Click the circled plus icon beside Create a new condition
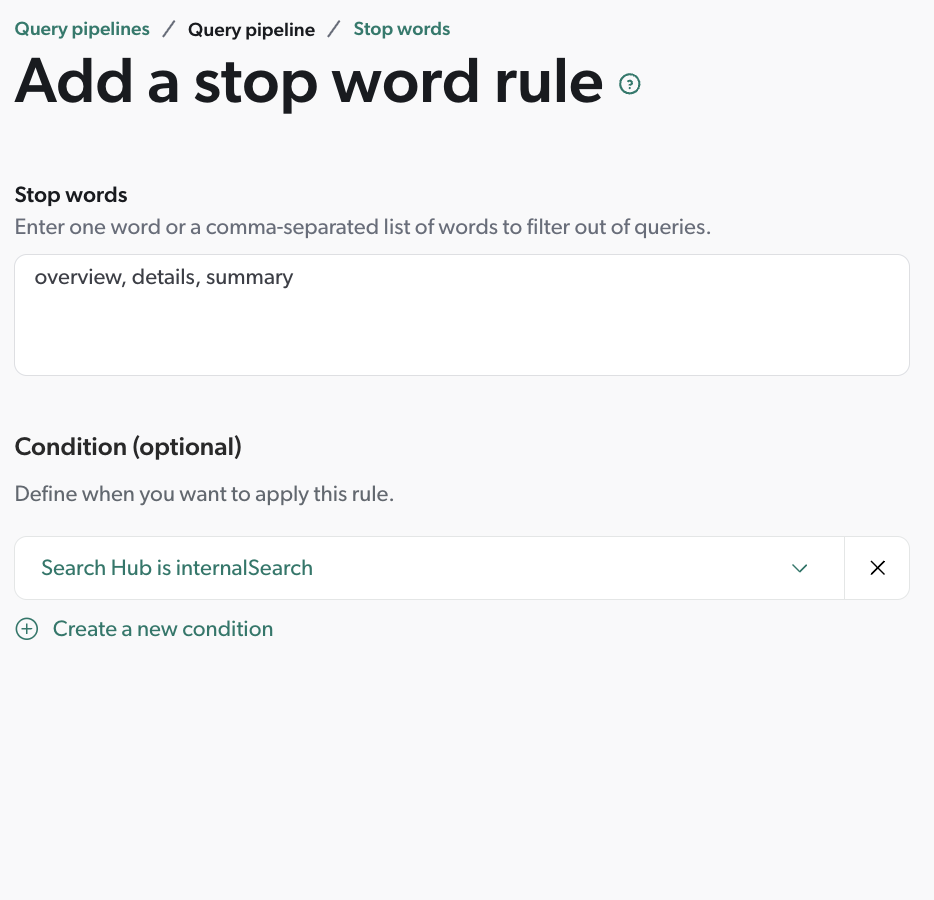 (x=27, y=629)
